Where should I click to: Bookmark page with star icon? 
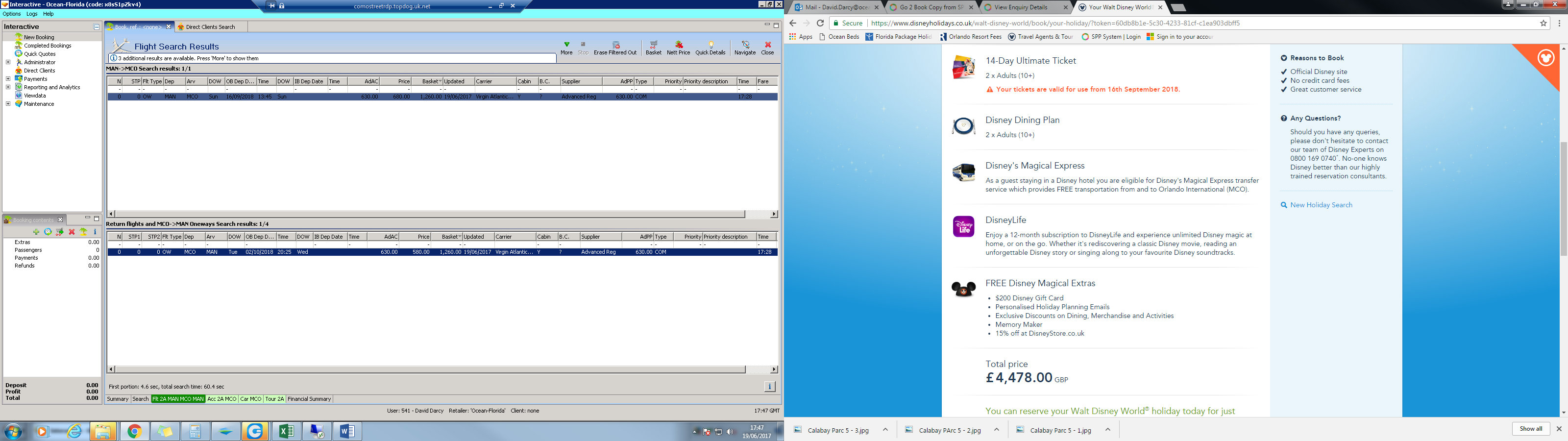click(x=1543, y=23)
